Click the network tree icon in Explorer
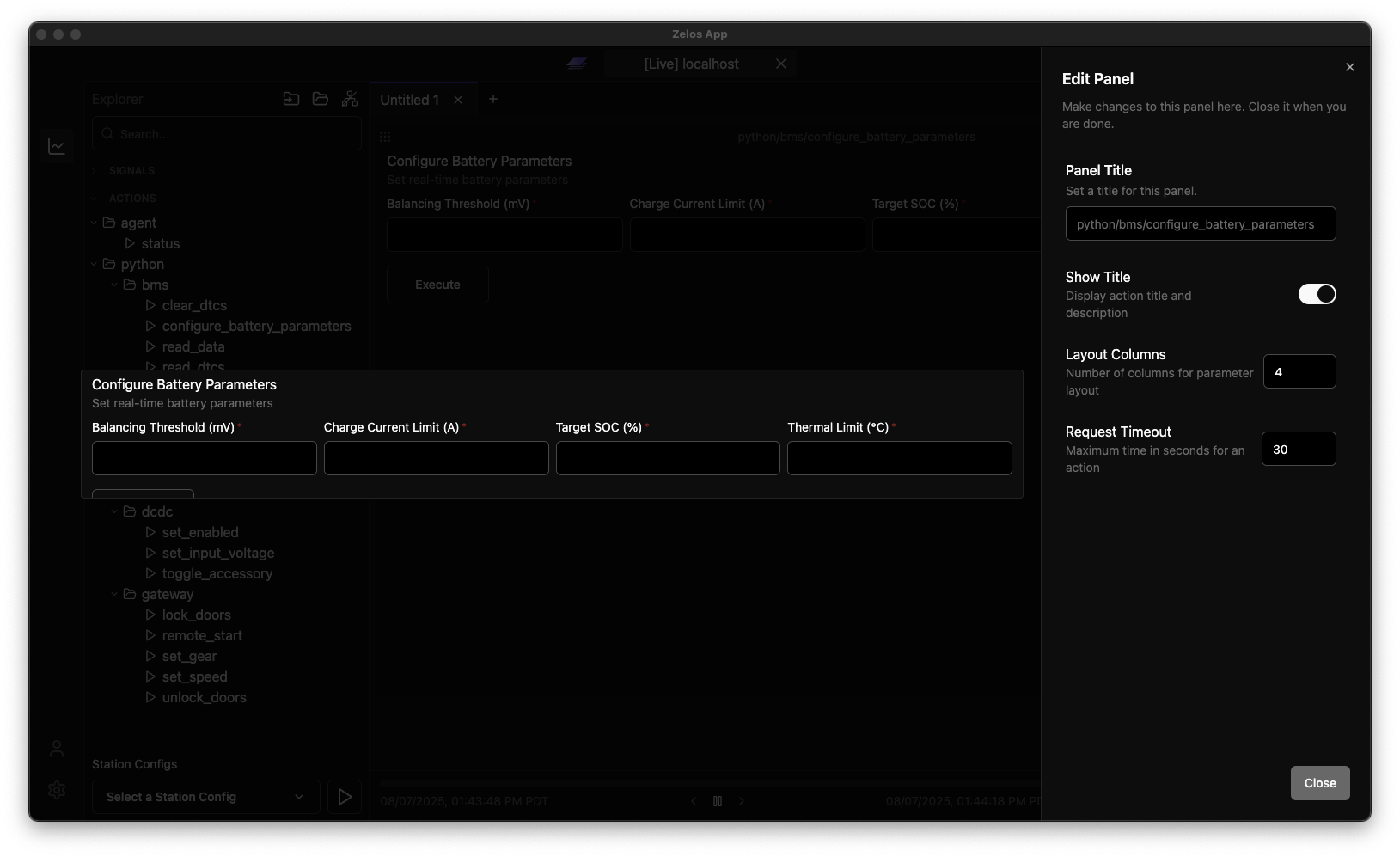Viewport: 1400px width, 857px height. pyautogui.click(x=350, y=99)
